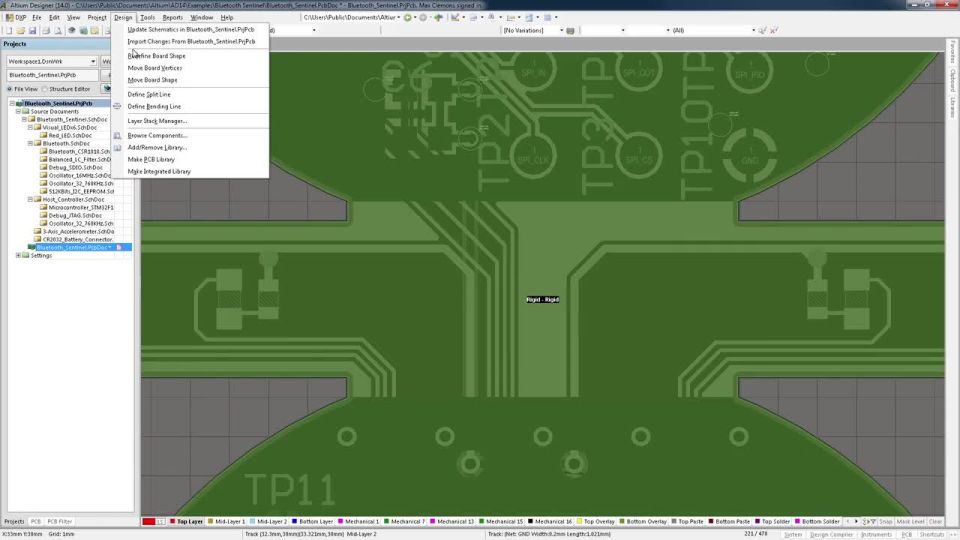Select the File View radio button
Viewport: 960px width, 540px height.
click(10, 89)
